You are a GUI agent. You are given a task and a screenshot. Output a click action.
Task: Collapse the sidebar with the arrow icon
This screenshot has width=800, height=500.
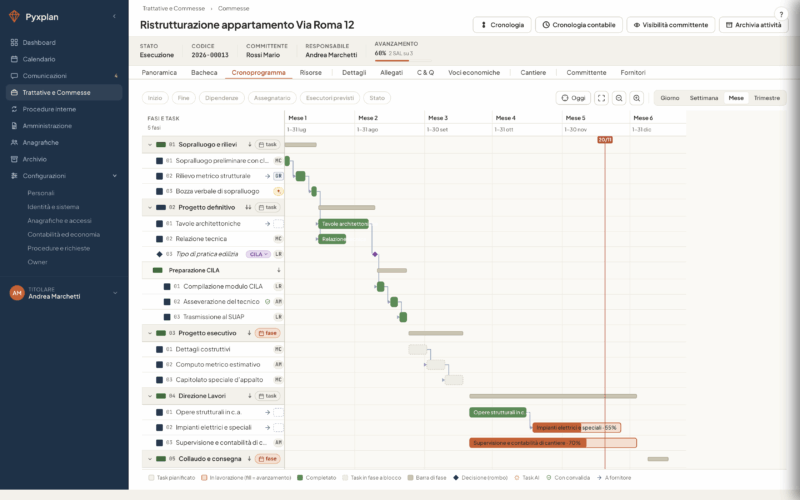click(114, 16)
